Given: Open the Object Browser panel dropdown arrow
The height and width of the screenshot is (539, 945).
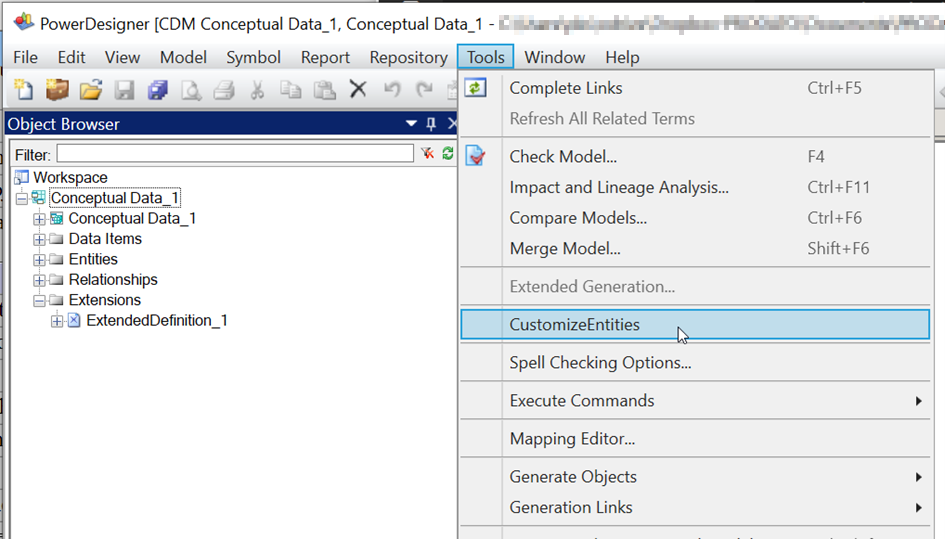Looking at the screenshot, I should [411, 124].
